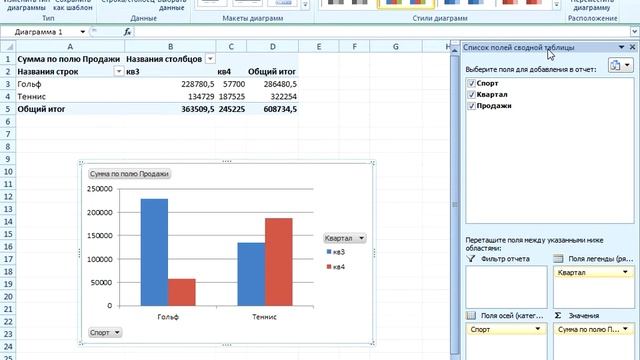Click the Общий итог cell in column A
The height and width of the screenshot is (360, 640).
pos(70,109)
